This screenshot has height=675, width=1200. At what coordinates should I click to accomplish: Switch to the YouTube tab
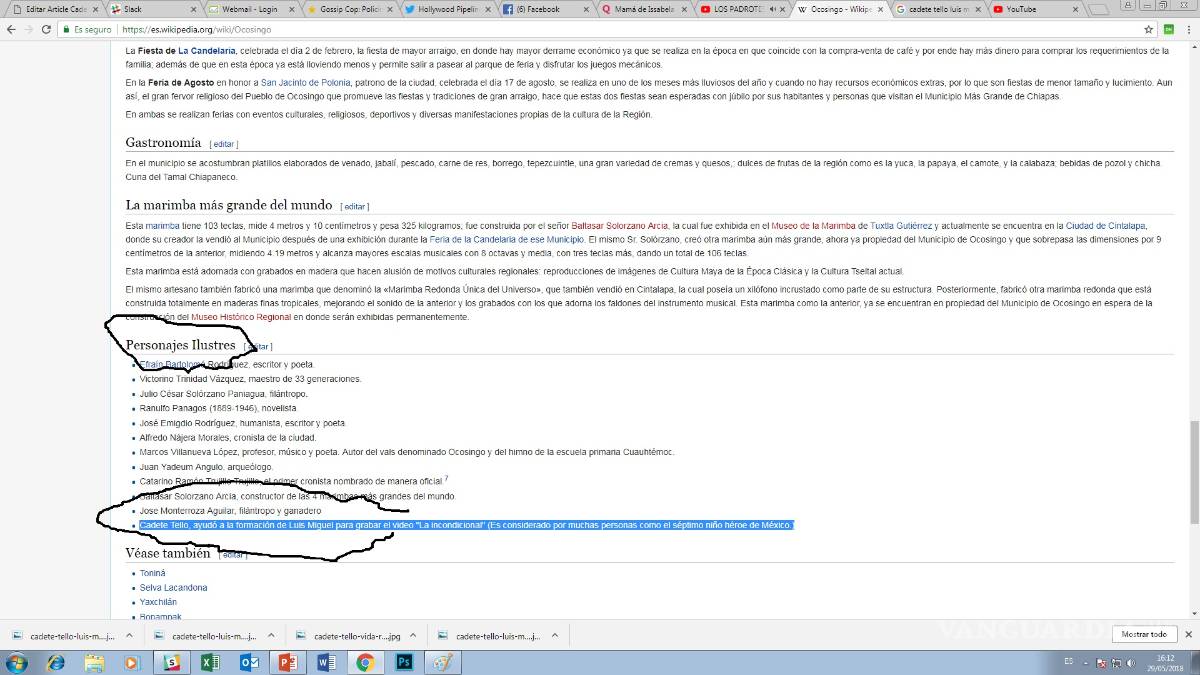1030,9
